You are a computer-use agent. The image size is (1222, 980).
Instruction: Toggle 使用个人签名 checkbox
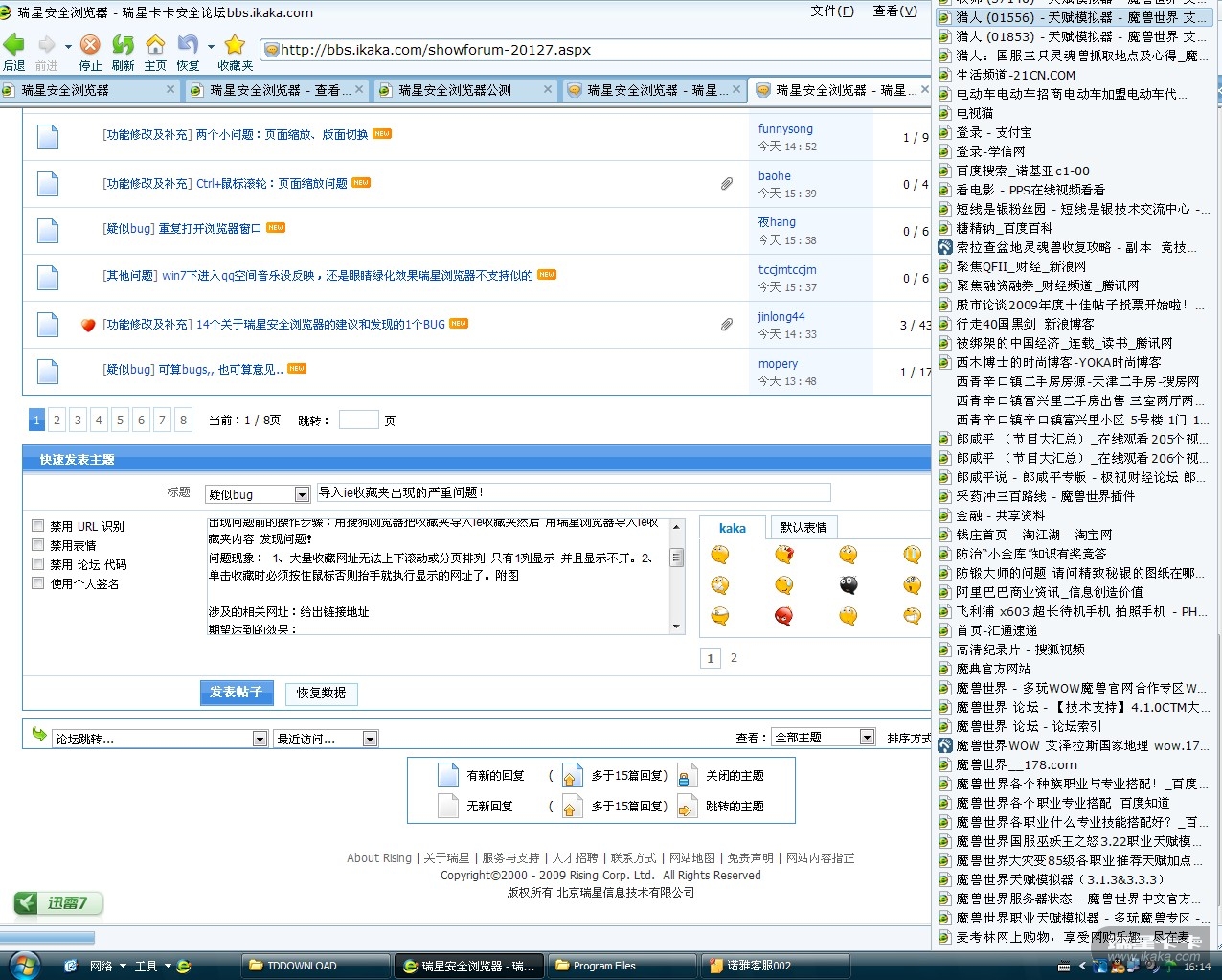click(38, 583)
